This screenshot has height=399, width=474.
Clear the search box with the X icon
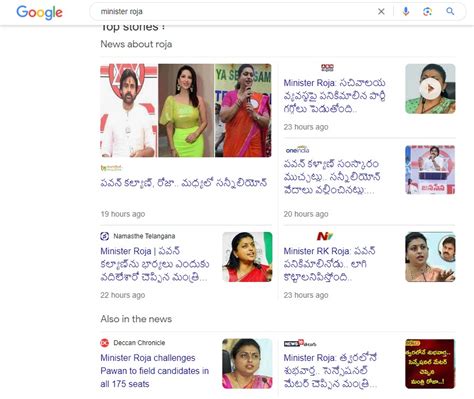(x=381, y=12)
